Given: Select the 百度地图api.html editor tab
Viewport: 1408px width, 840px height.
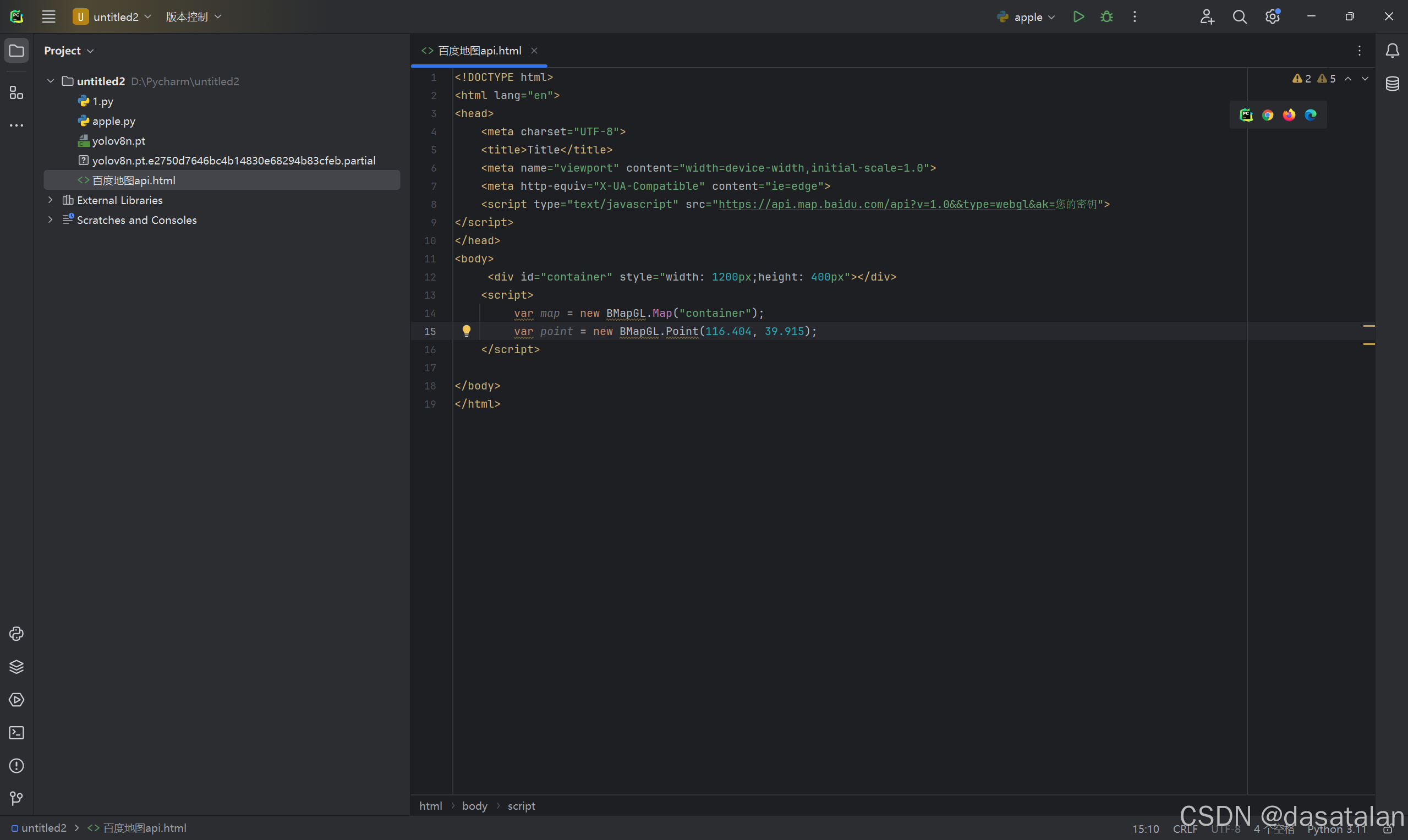Looking at the screenshot, I should [x=479, y=51].
